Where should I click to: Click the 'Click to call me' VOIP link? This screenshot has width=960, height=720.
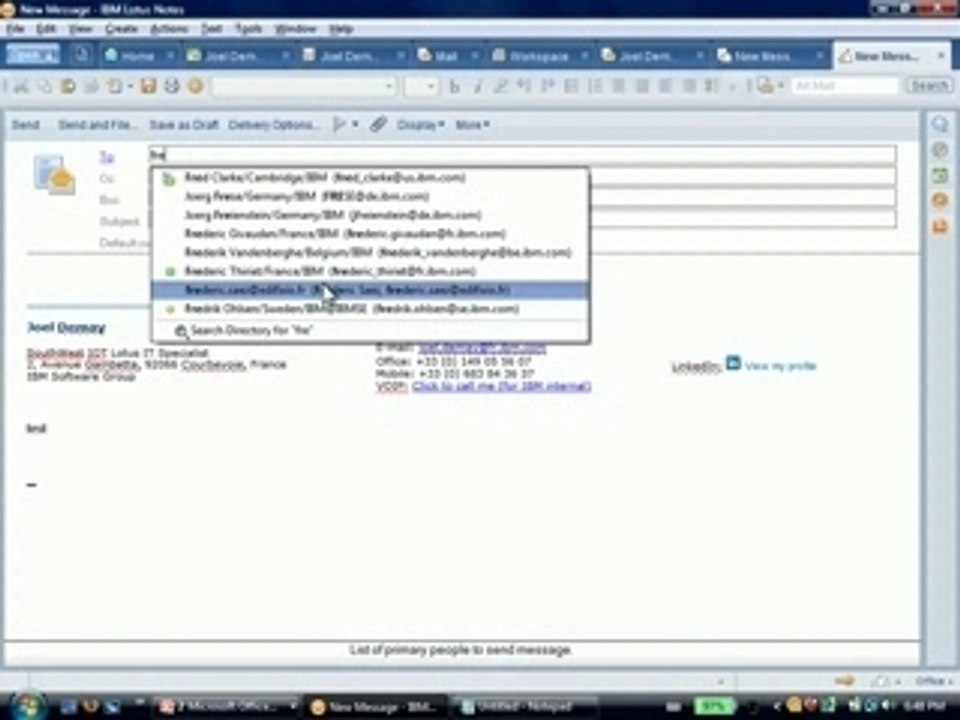pos(501,386)
